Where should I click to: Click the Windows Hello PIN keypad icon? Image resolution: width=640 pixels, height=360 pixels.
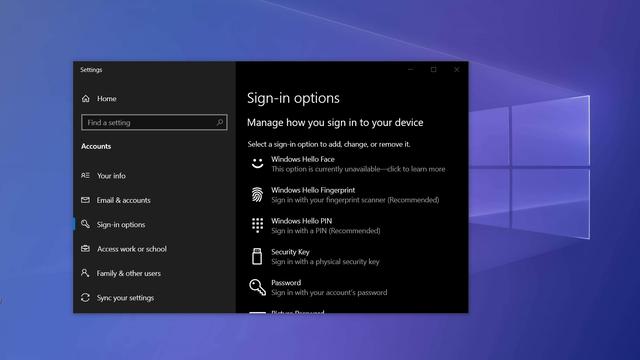point(257,225)
